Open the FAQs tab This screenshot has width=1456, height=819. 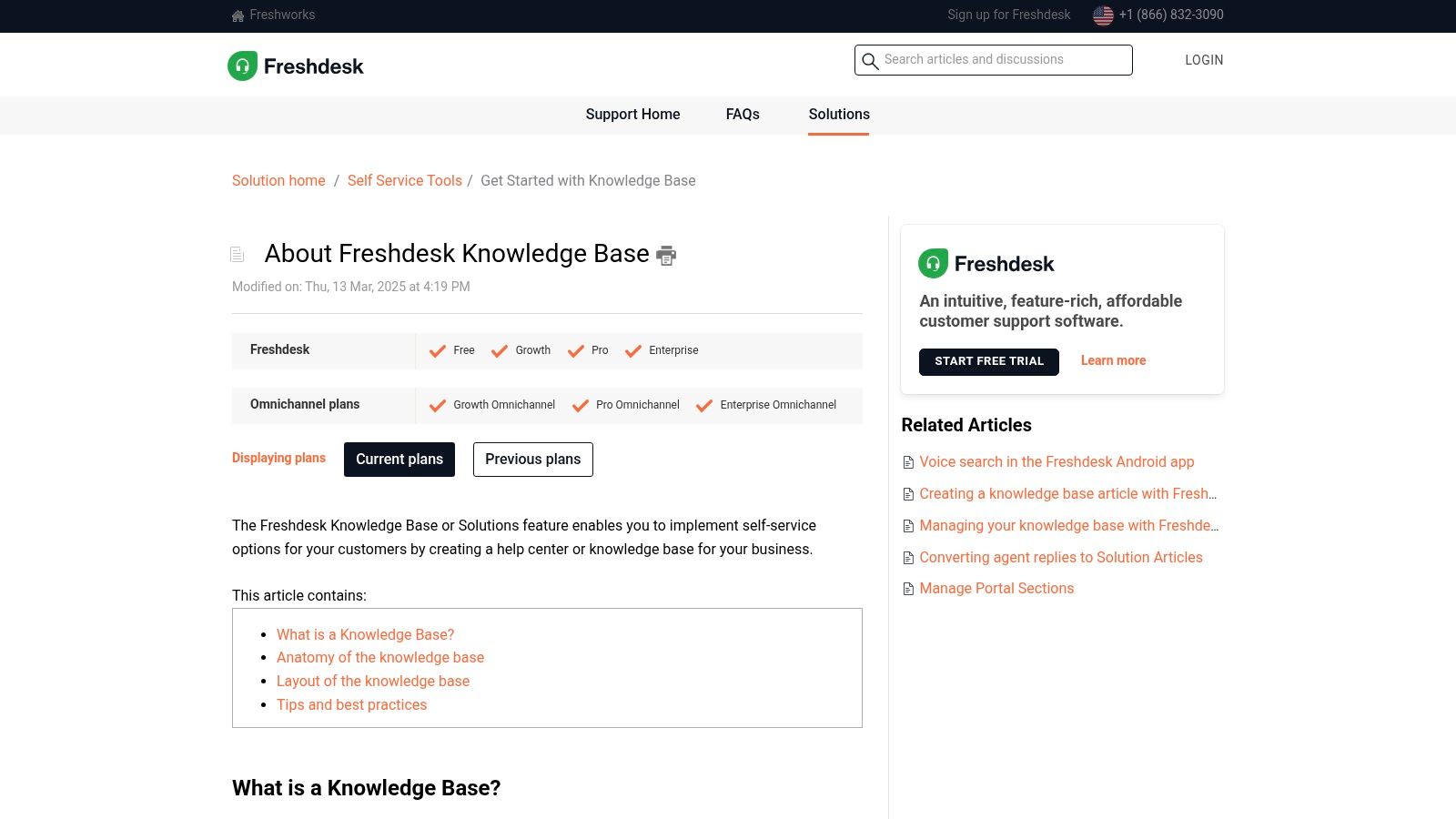point(743,115)
